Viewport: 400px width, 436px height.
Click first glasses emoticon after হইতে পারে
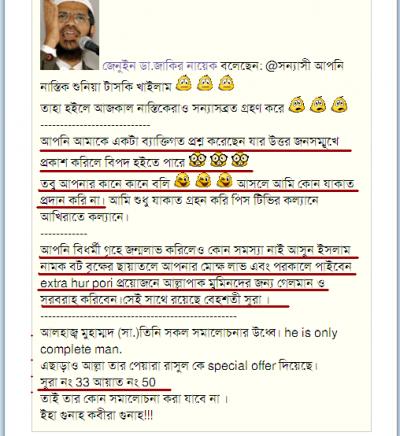197,160
